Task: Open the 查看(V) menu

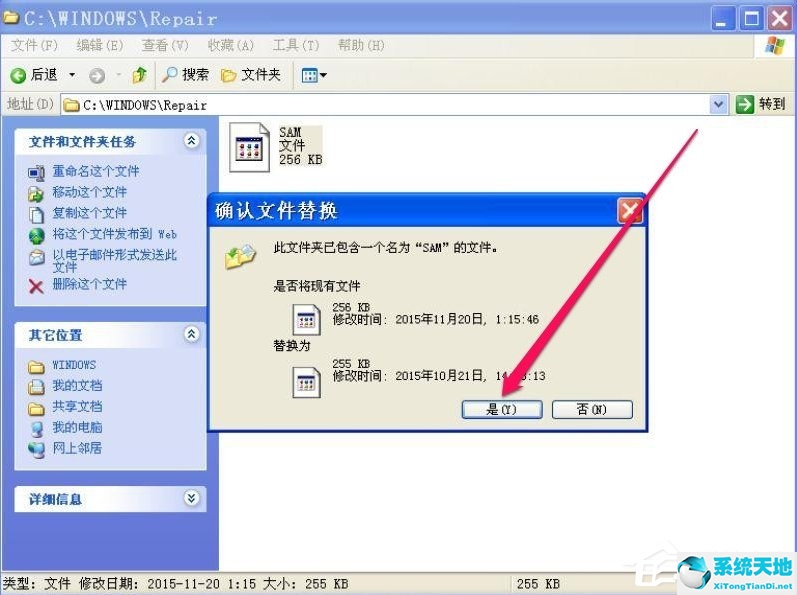Action: coord(165,46)
